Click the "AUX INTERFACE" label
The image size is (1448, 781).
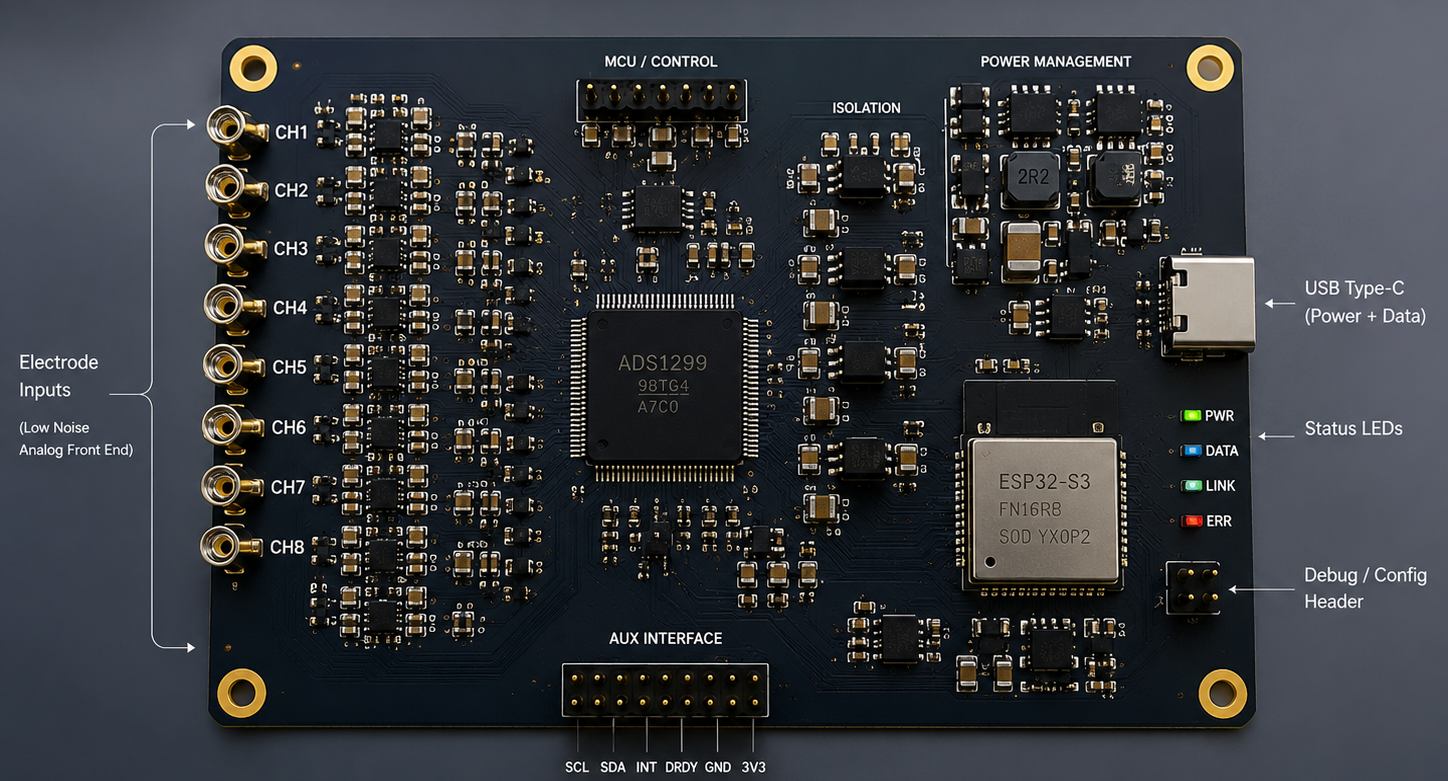666,638
